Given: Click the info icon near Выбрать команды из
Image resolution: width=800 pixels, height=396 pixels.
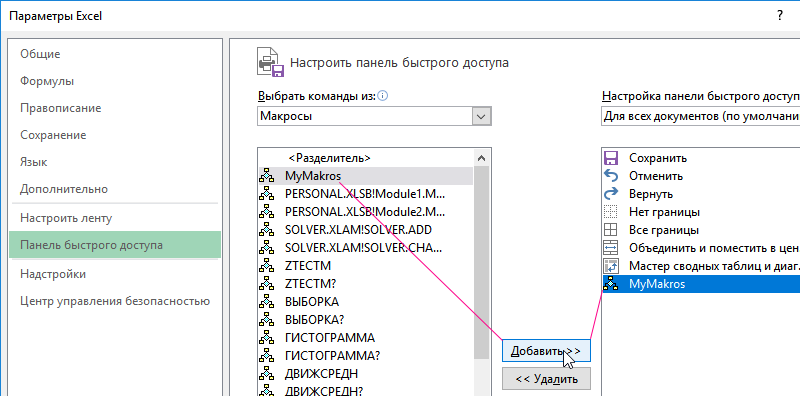Looking at the screenshot, I should pyautogui.click(x=383, y=95).
